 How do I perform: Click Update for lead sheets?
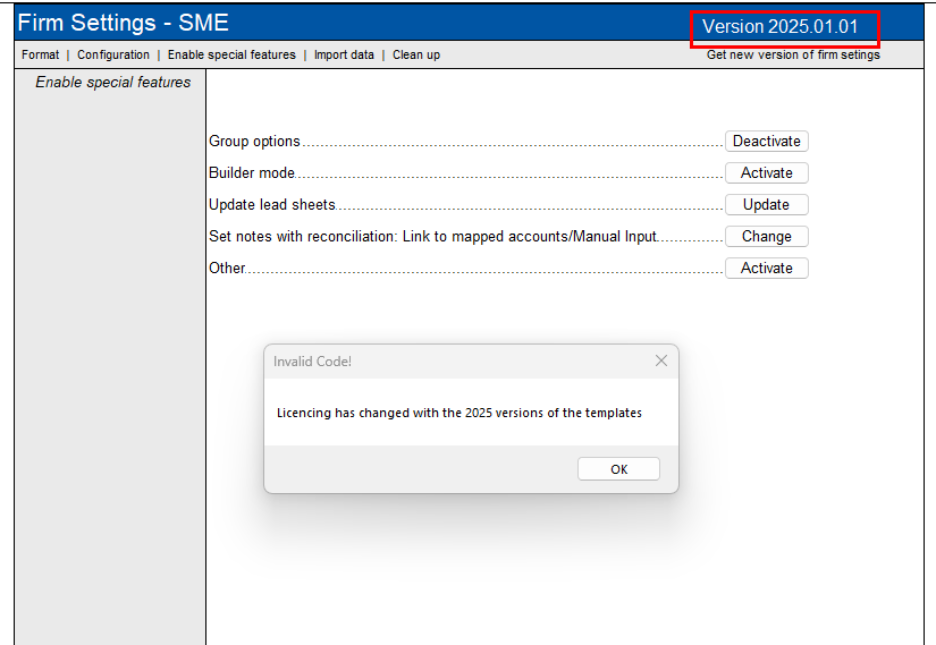pos(766,205)
